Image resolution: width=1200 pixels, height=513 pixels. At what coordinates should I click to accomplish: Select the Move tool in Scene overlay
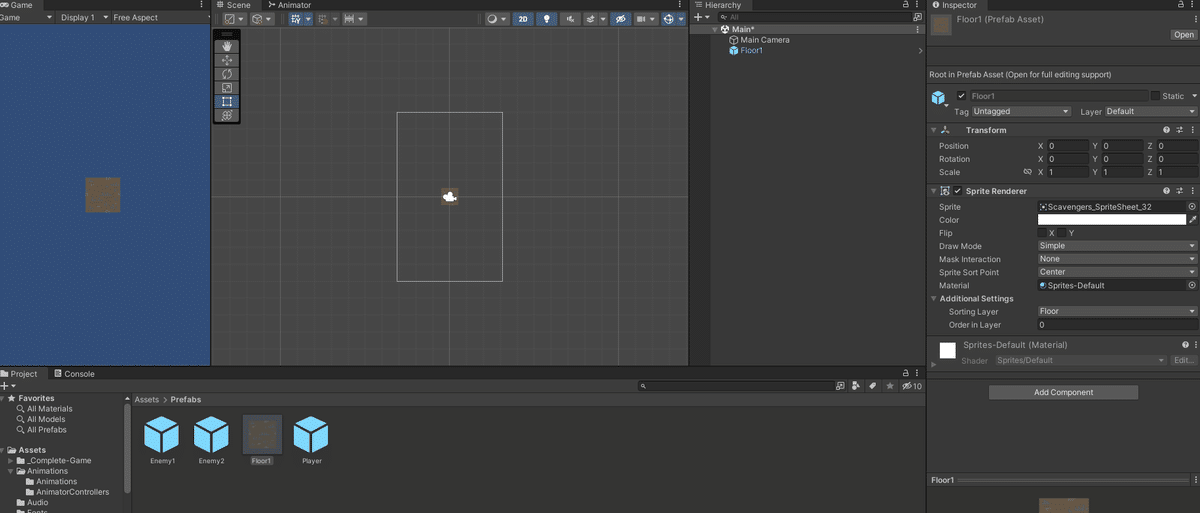tap(227, 60)
